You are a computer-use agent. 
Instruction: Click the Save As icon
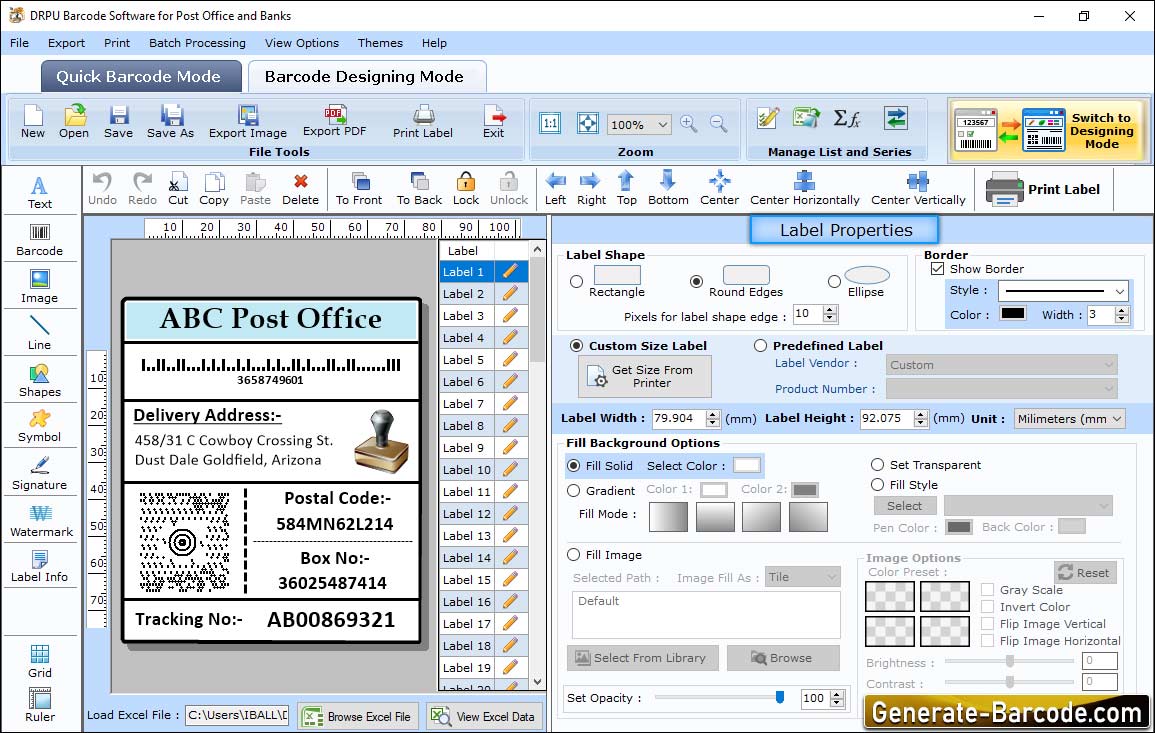point(170,122)
